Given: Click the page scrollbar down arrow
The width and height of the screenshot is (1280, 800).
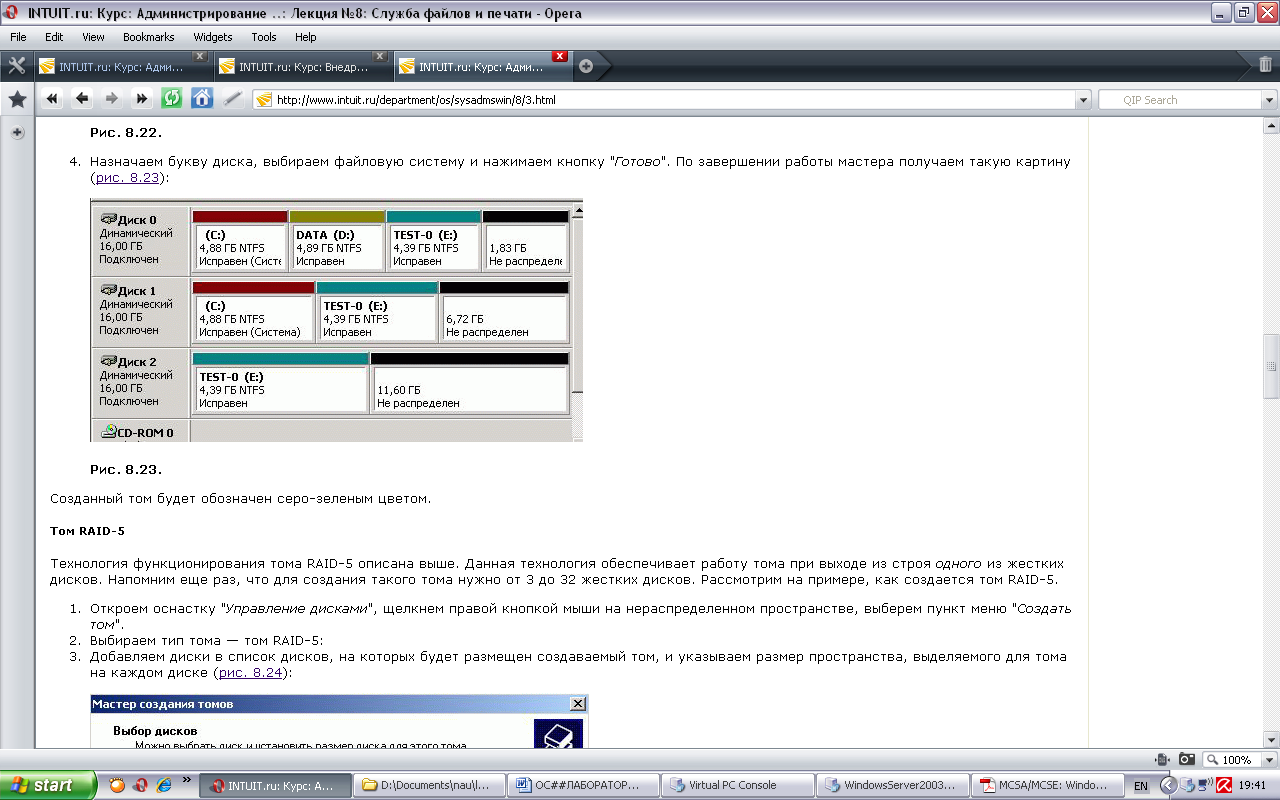Looking at the screenshot, I should click(x=1271, y=740).
